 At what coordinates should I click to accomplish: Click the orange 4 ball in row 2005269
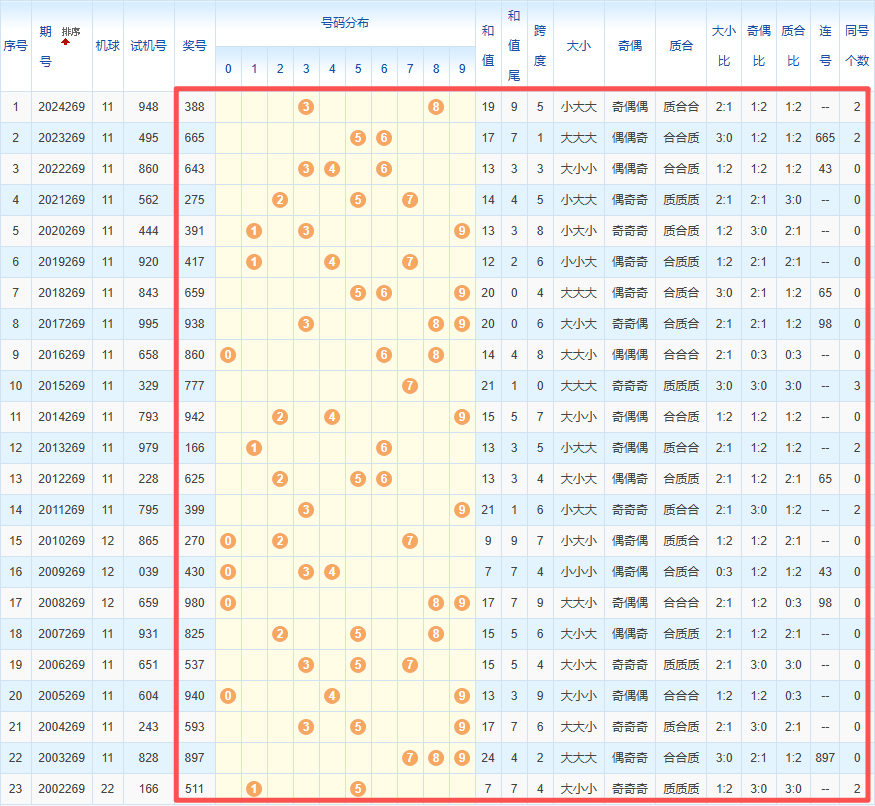[x=332, y=696]
